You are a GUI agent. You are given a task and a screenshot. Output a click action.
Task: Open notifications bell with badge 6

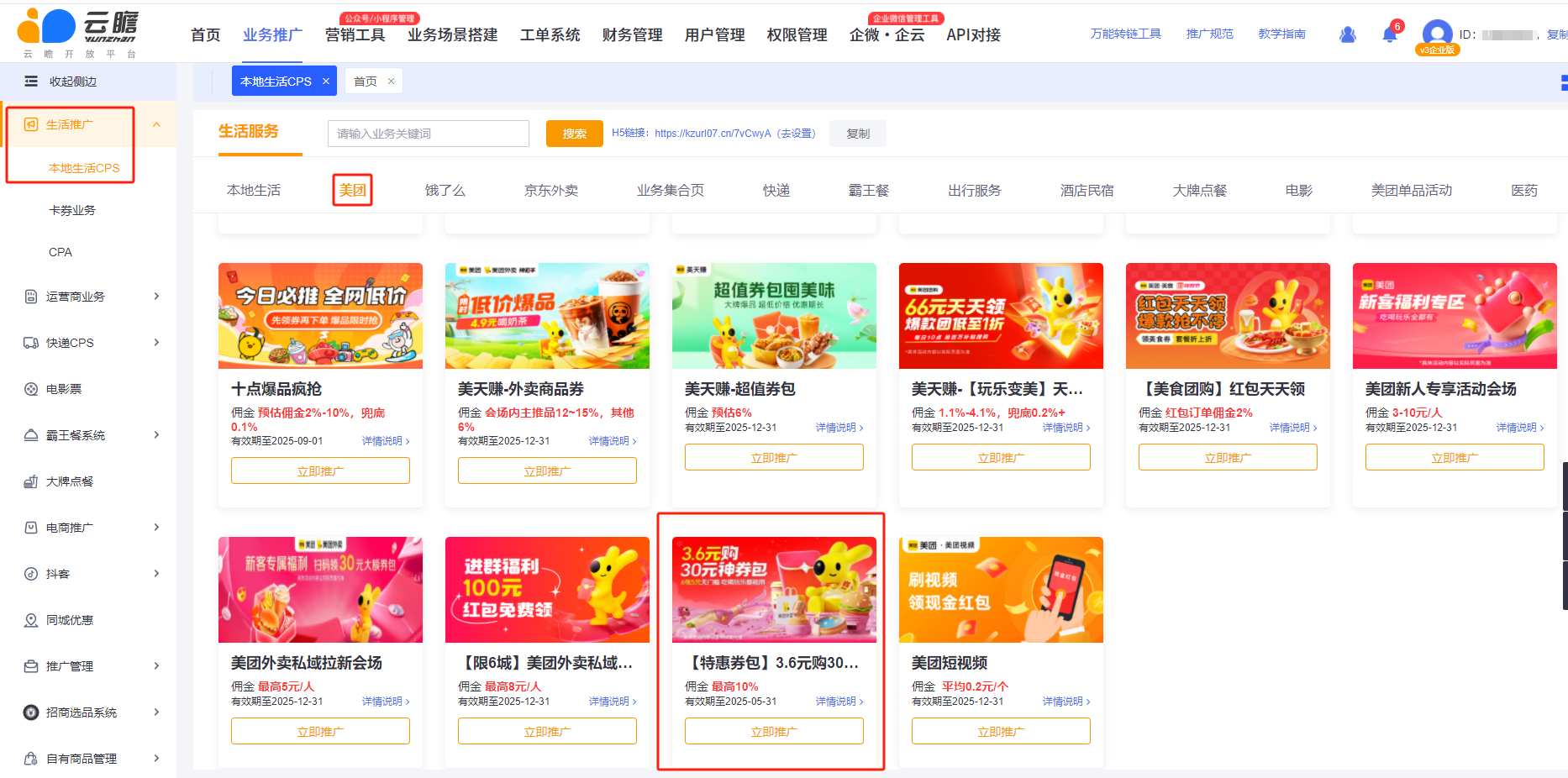pyautogui.click(x=1391, y=33)
